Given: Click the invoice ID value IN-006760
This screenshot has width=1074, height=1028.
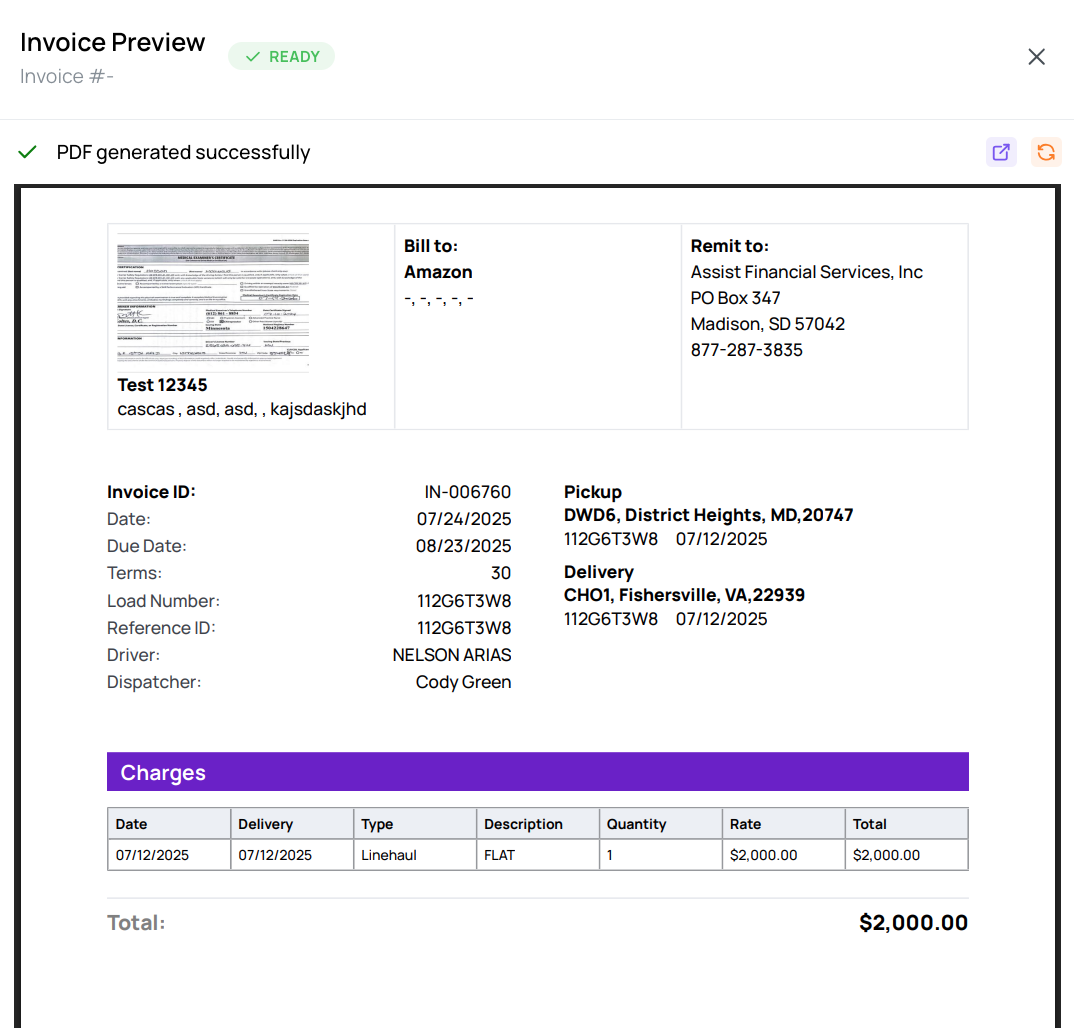Looking at the screenshot, I should pos(467,492).
